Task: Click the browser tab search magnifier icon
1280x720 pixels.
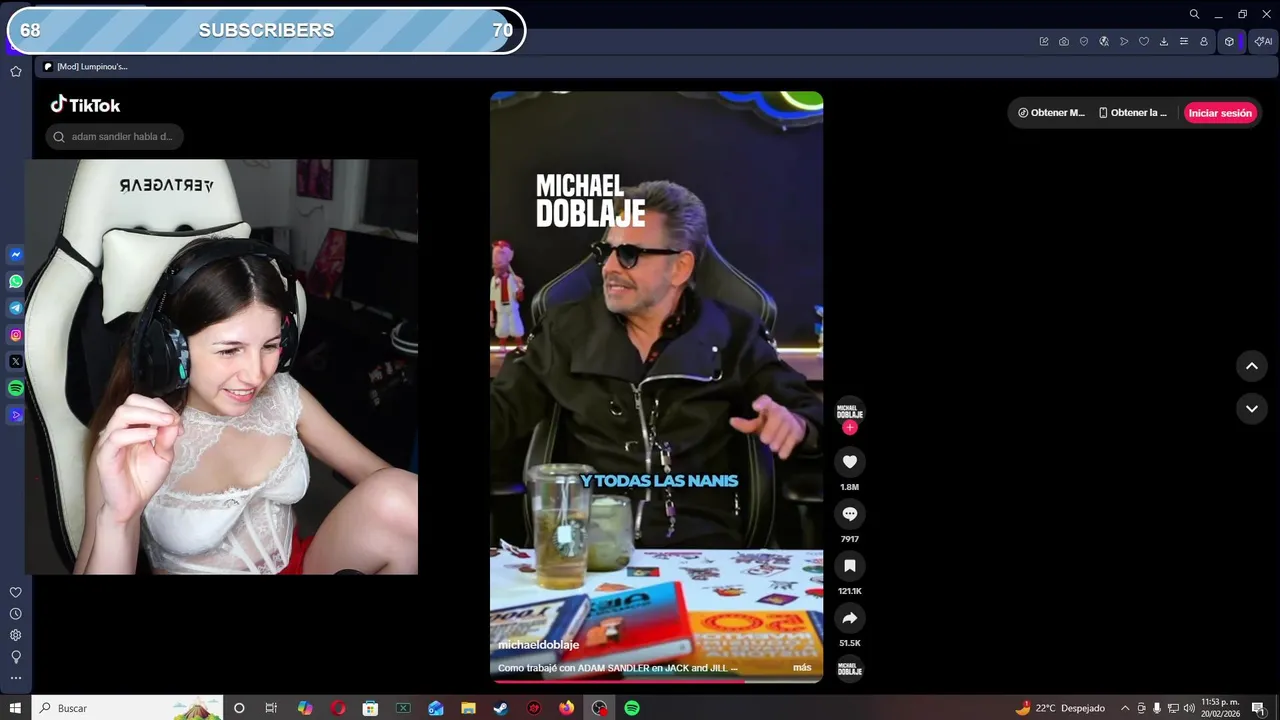Action: (1194, 14)
